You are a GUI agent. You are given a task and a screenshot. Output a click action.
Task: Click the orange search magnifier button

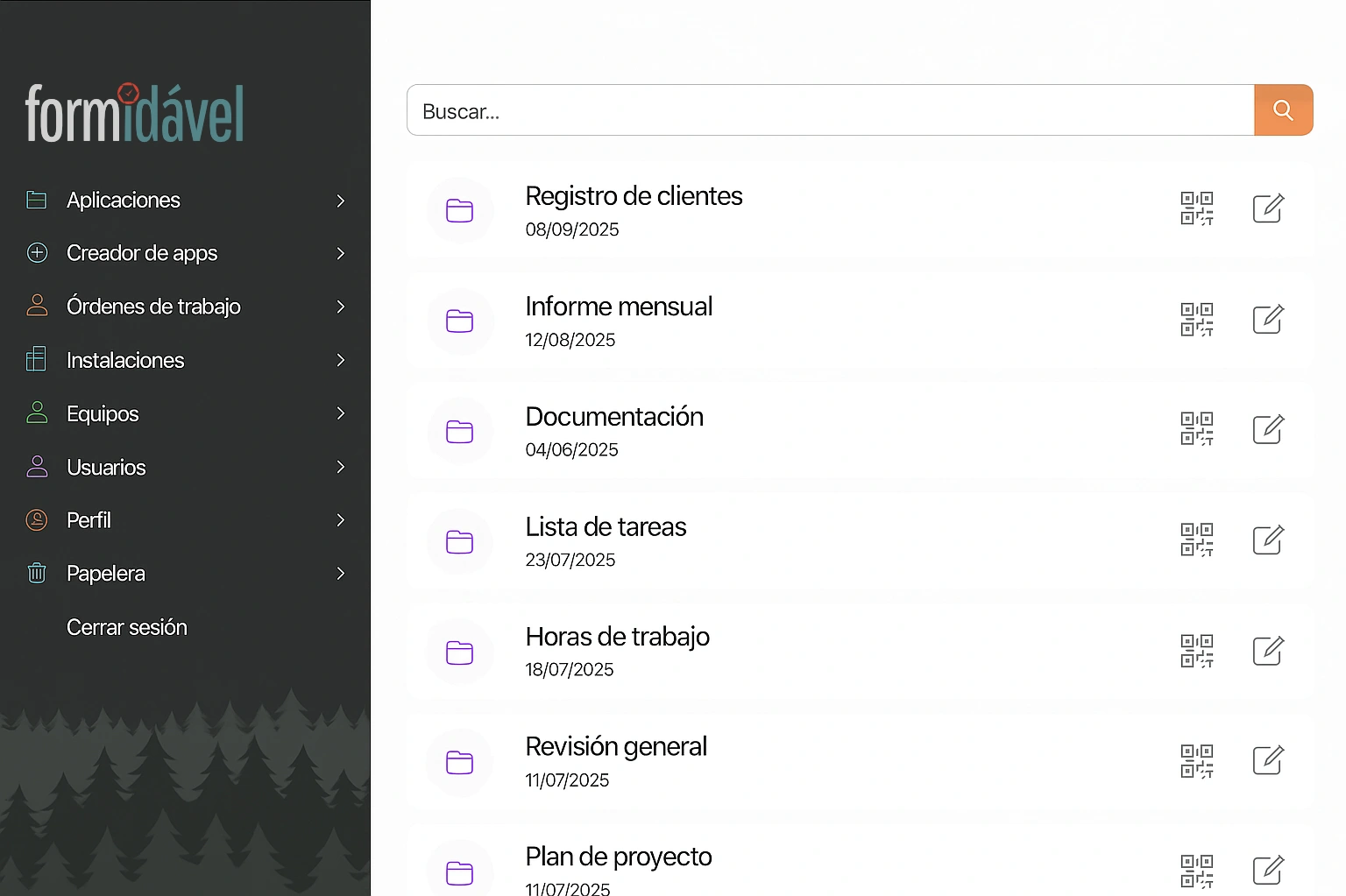tap(1283, 110)
